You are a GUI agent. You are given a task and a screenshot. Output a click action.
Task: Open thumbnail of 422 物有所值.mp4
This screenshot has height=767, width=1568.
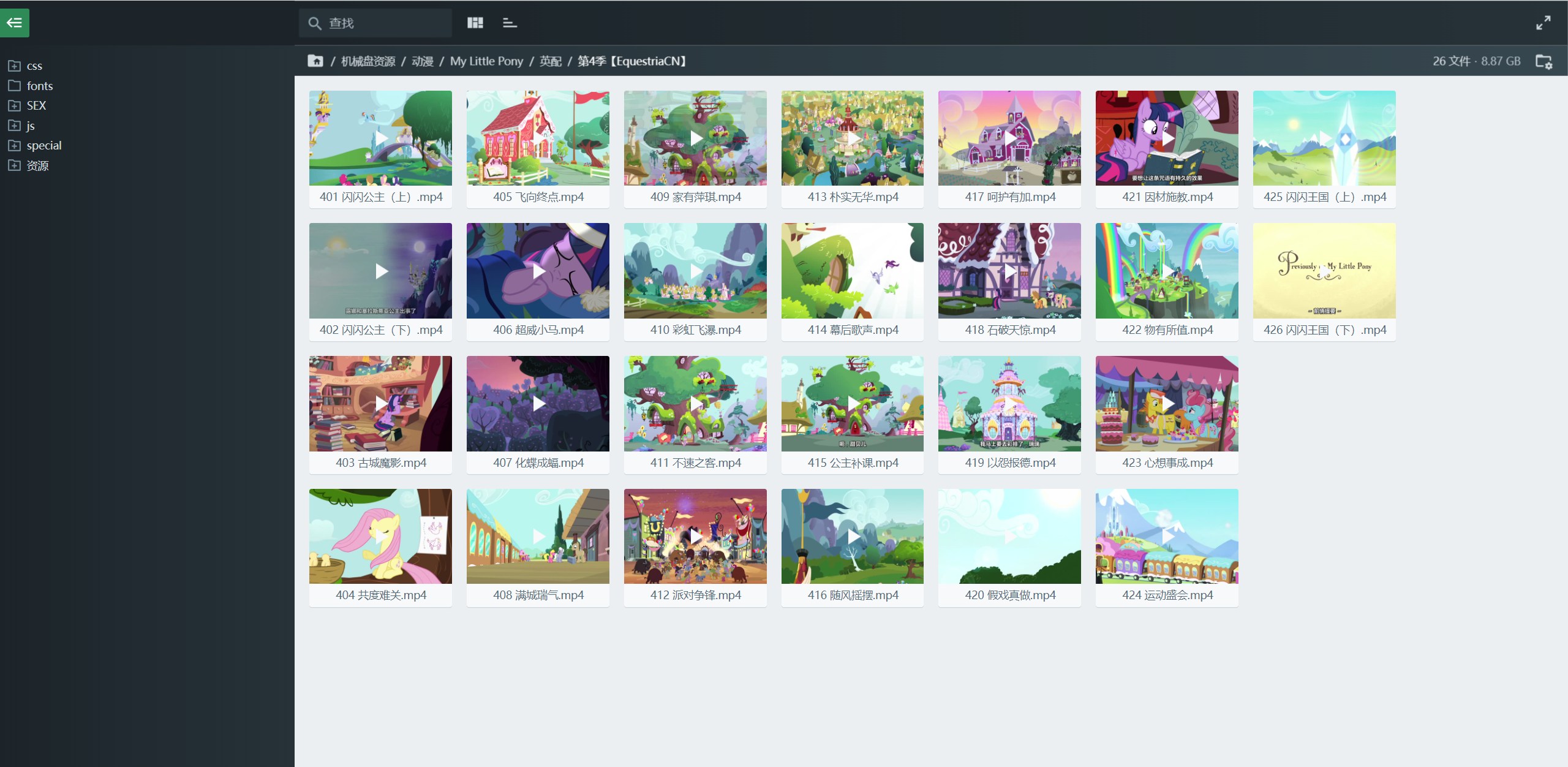click(x=1167, y=271)
